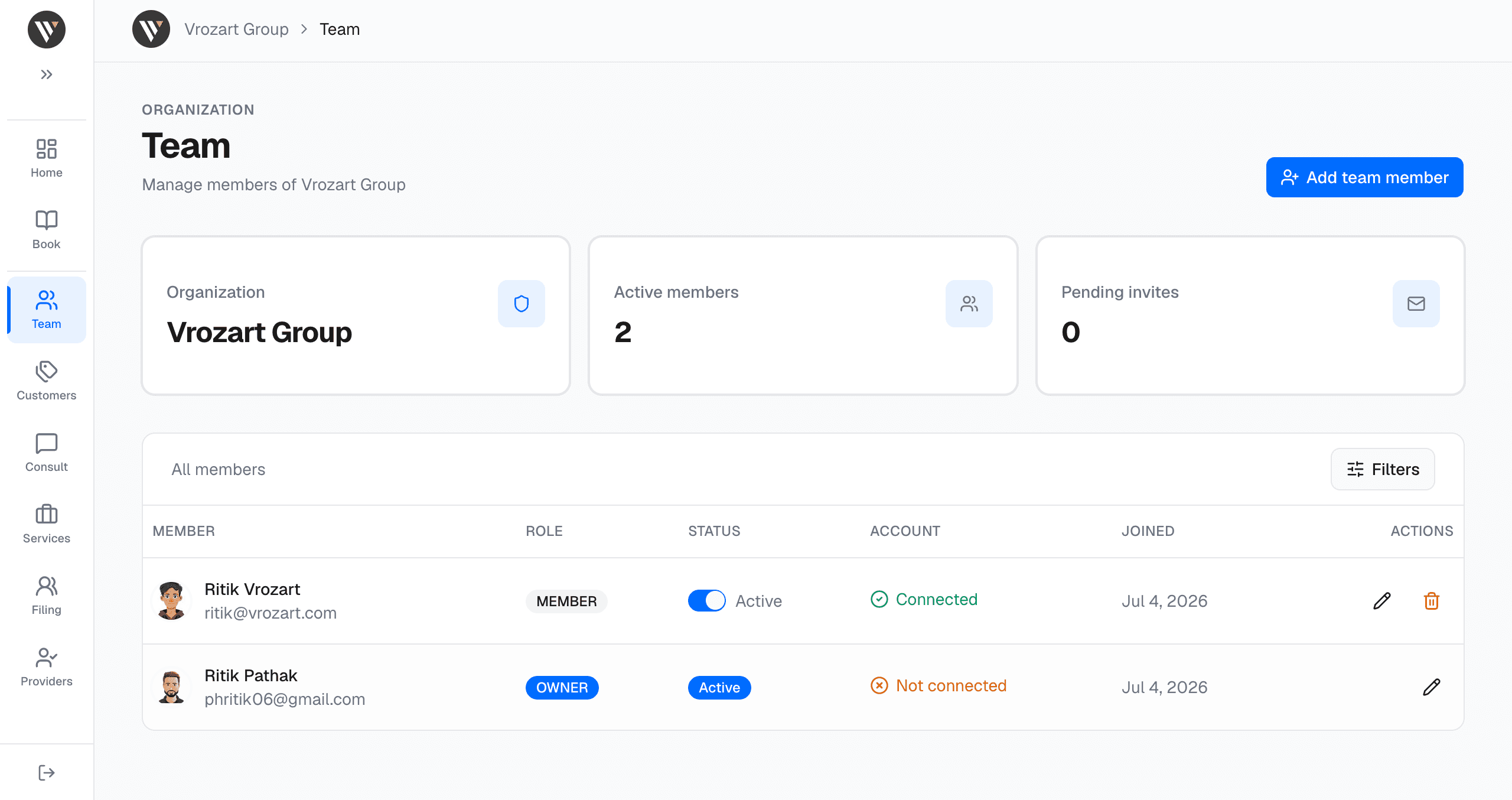Click the Pending invites count 0
The height and width of the screenshot is (800, 1512).
tap(1071, 332)
